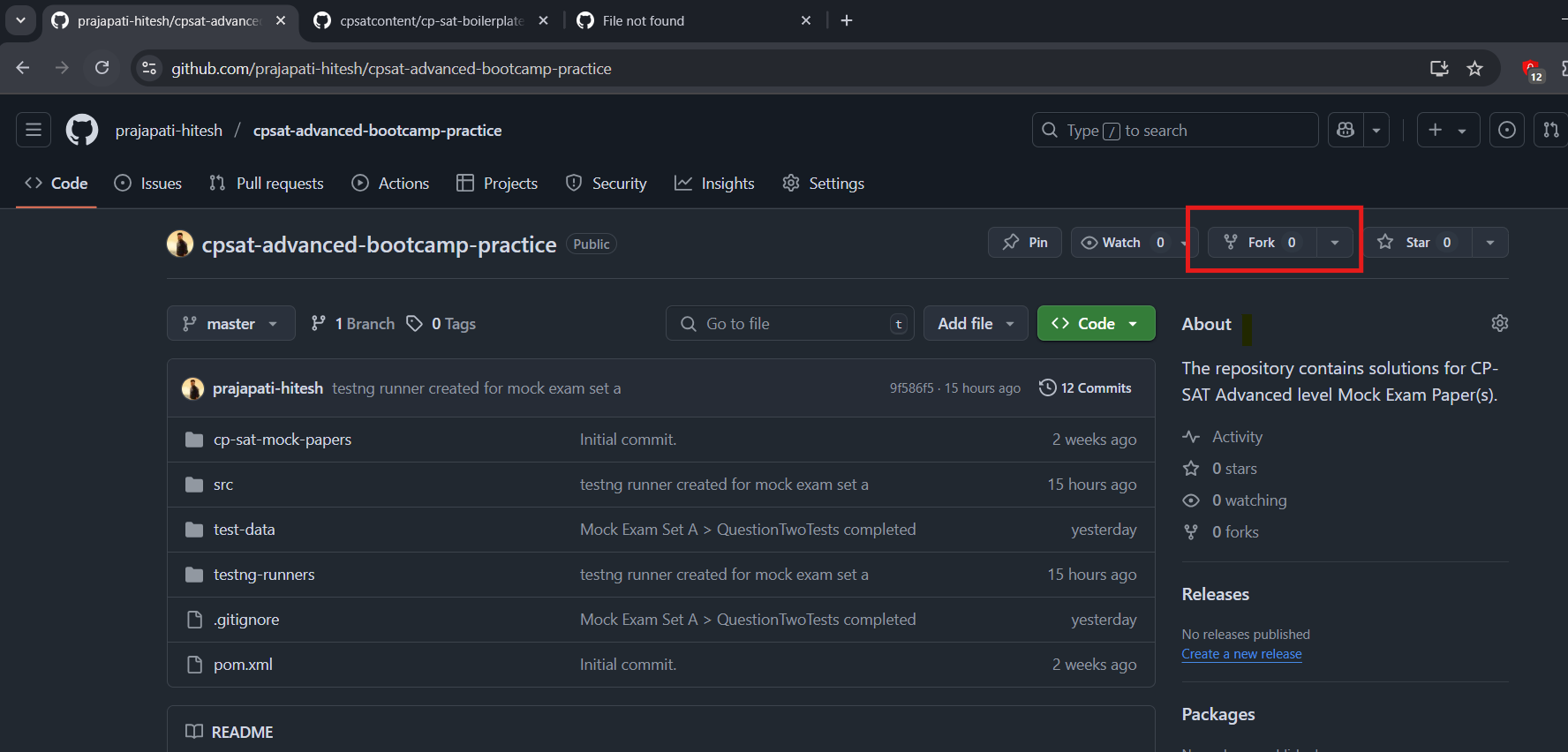Open the green Code dropdown button

tap(1096, 324)
